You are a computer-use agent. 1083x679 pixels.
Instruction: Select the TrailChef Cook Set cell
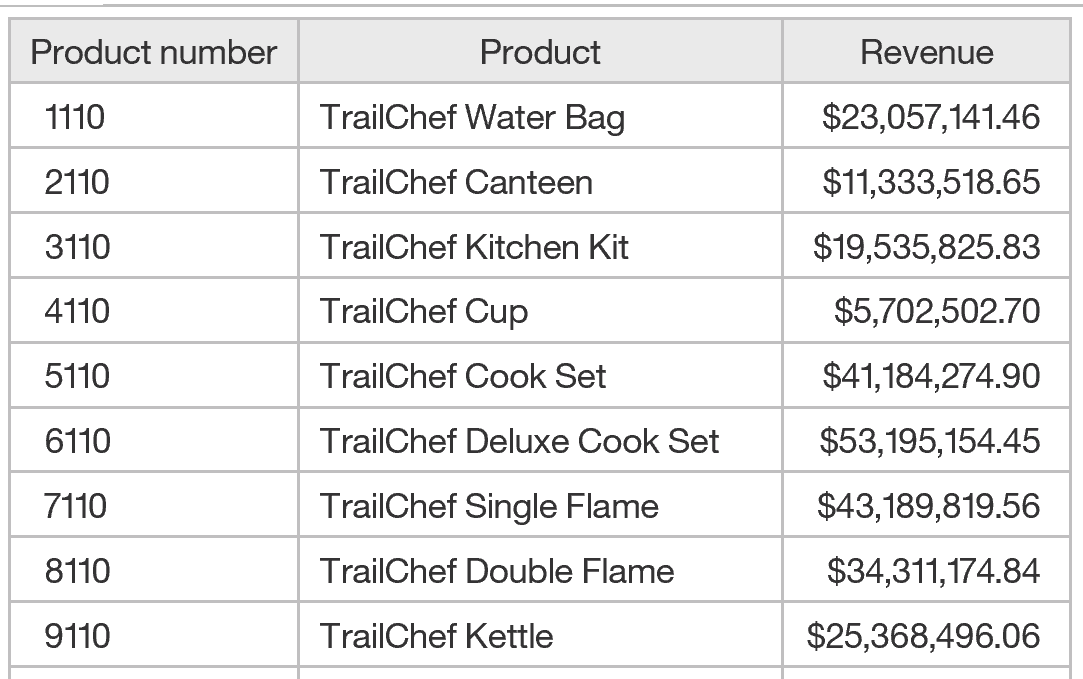[x=540, y=376]
